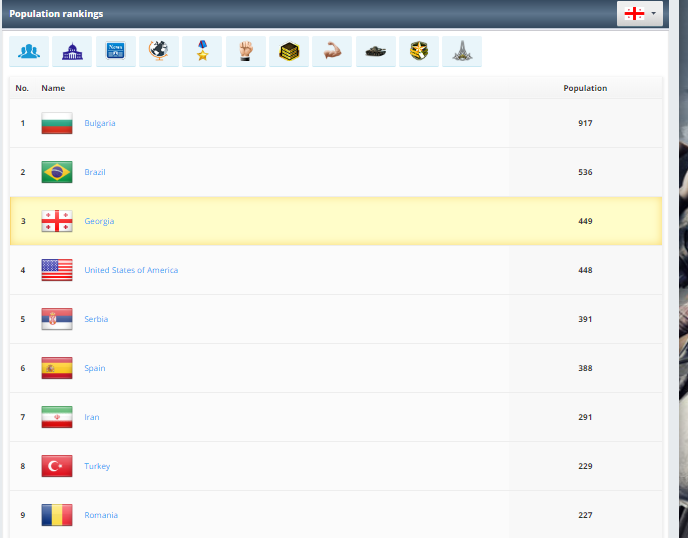688x538 pixels.
Task: Open the Romania country link
Action: pyautogui.click(x=101, y=515)
